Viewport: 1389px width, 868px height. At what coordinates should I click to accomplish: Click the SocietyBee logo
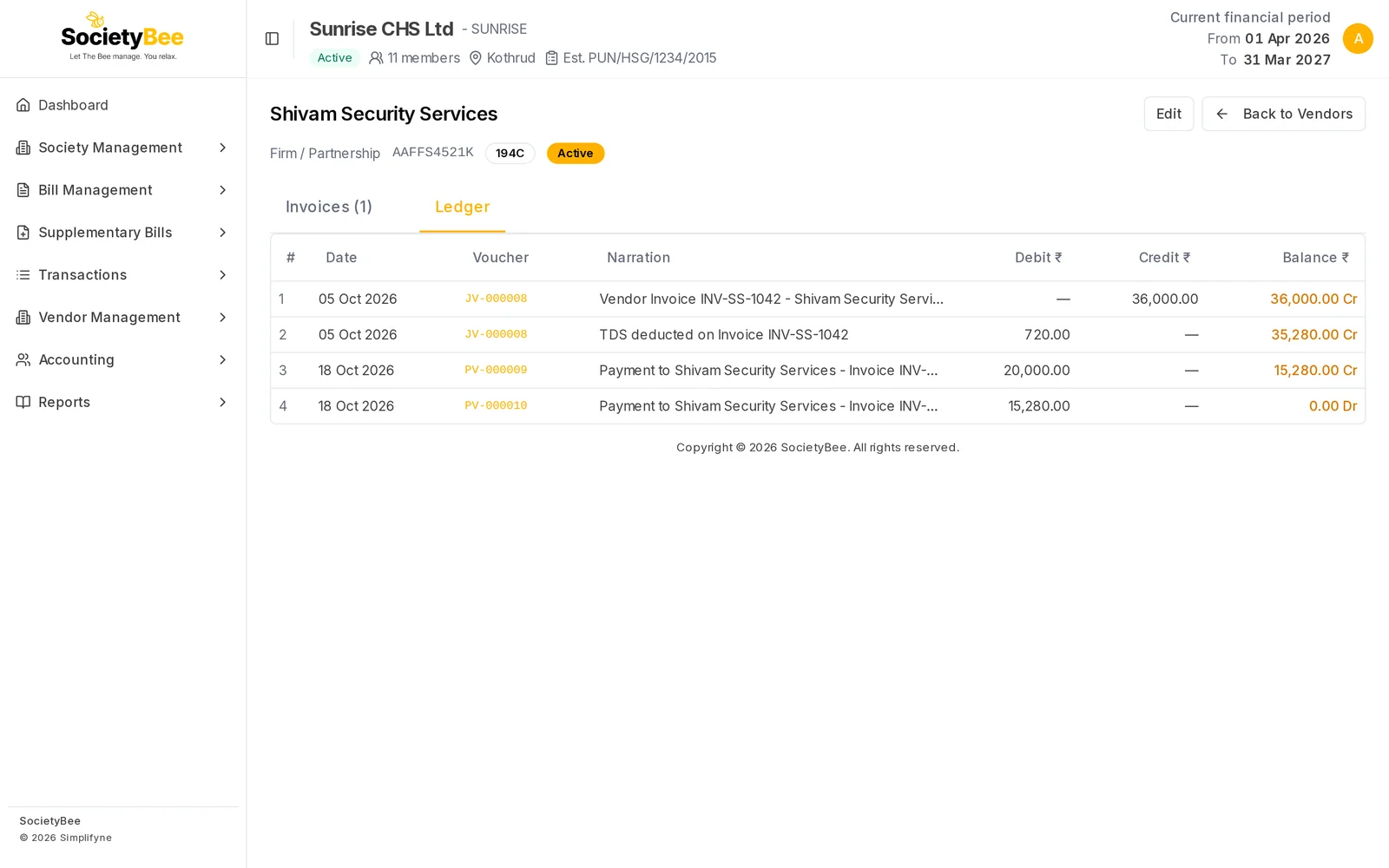coord(122,36)
